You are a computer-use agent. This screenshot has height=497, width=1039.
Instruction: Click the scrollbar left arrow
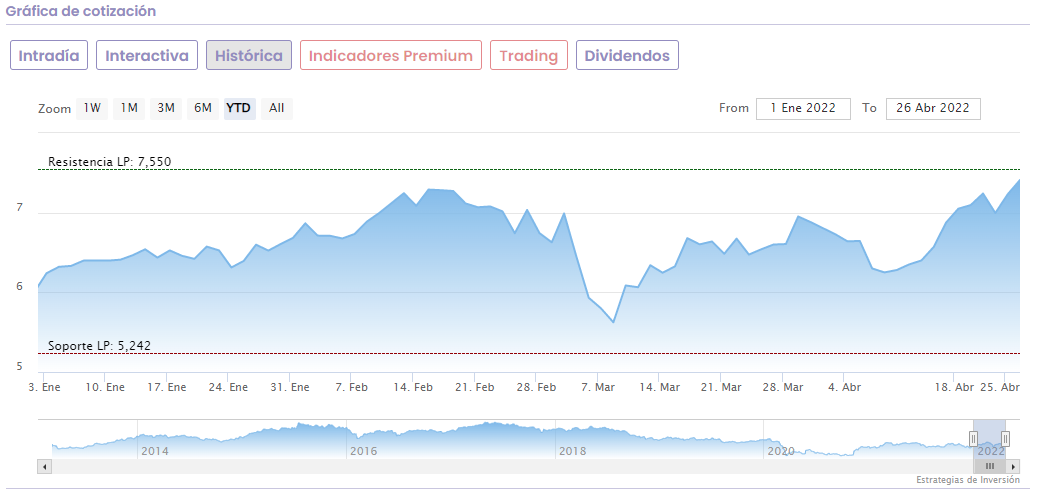point(44,466)
